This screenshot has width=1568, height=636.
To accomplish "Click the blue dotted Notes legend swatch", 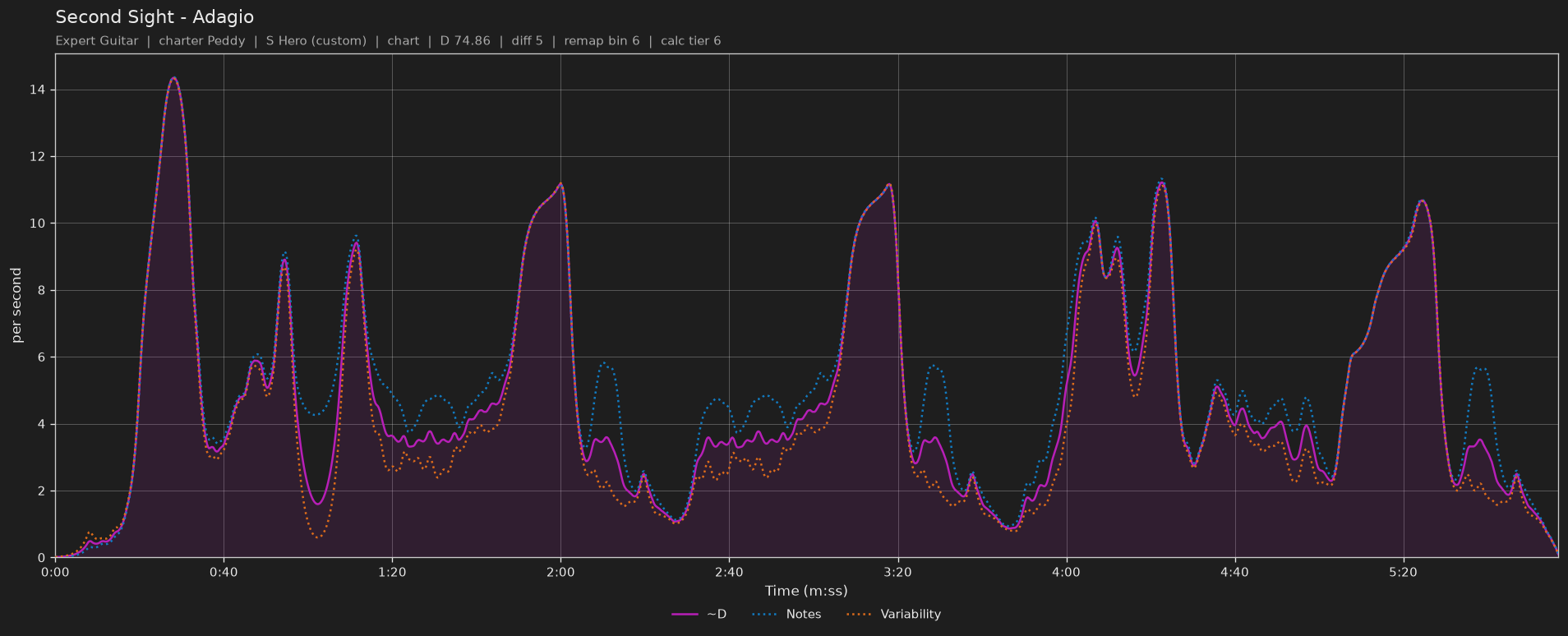I will pos(763,614).
